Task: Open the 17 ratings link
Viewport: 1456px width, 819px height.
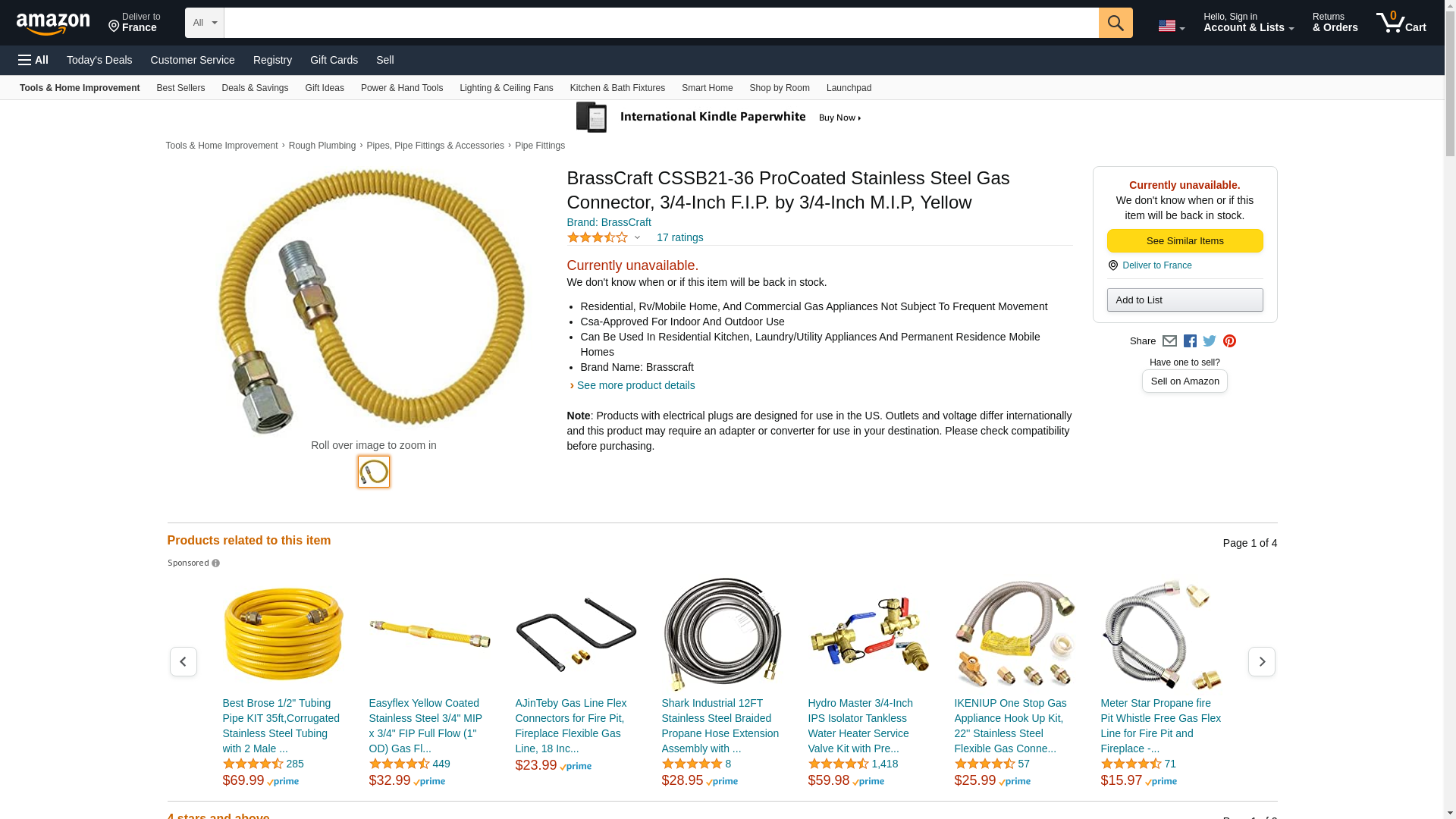Action: pyautogui.click(x=679, y=237)
